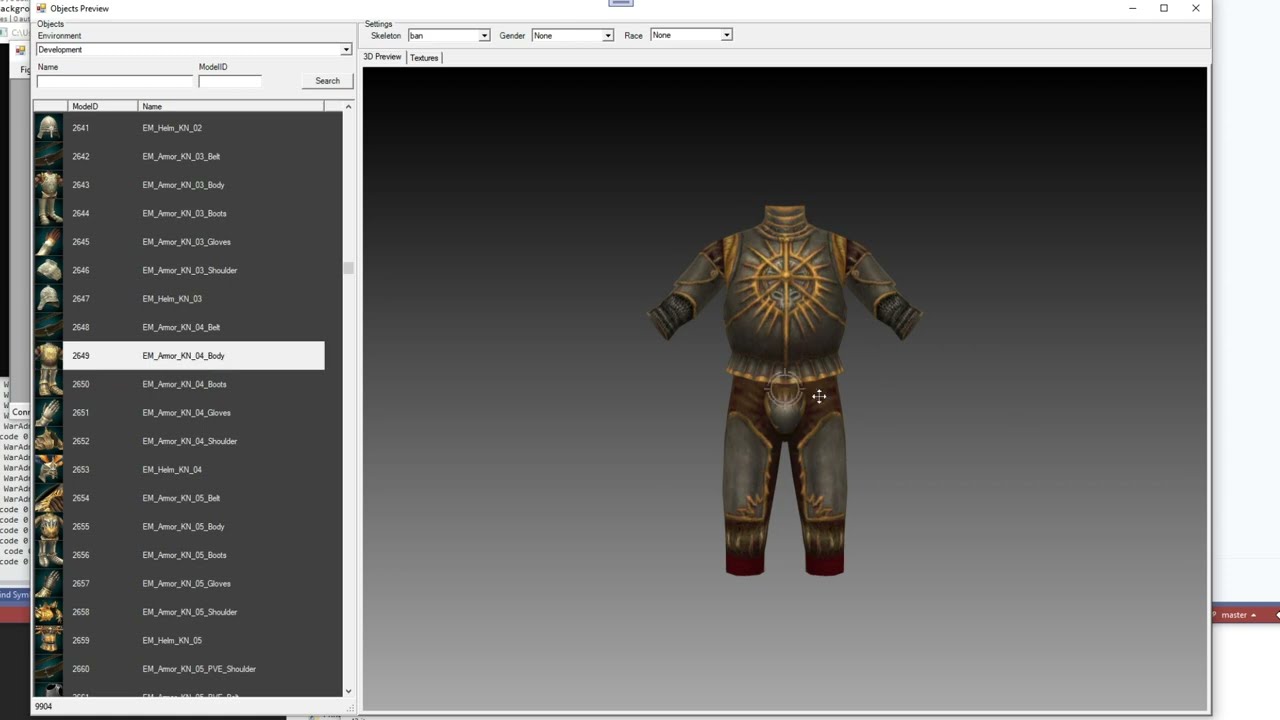Image resolution: width=1280 pixels, height=720 pixels.
Task: Select row EM_Armor_KN_04_Shoulder
Action: (x=194, y=441)
